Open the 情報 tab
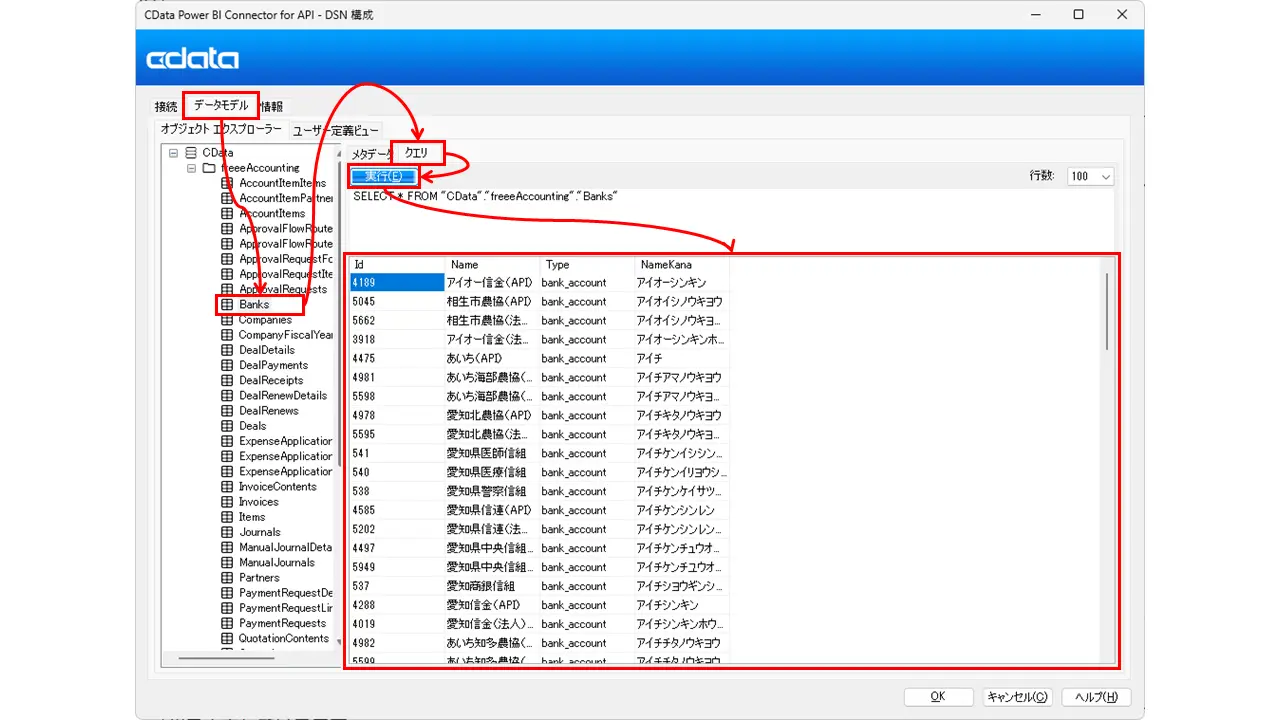Image resolution: width=1280 pixels, height=720 pixels. 271,106
